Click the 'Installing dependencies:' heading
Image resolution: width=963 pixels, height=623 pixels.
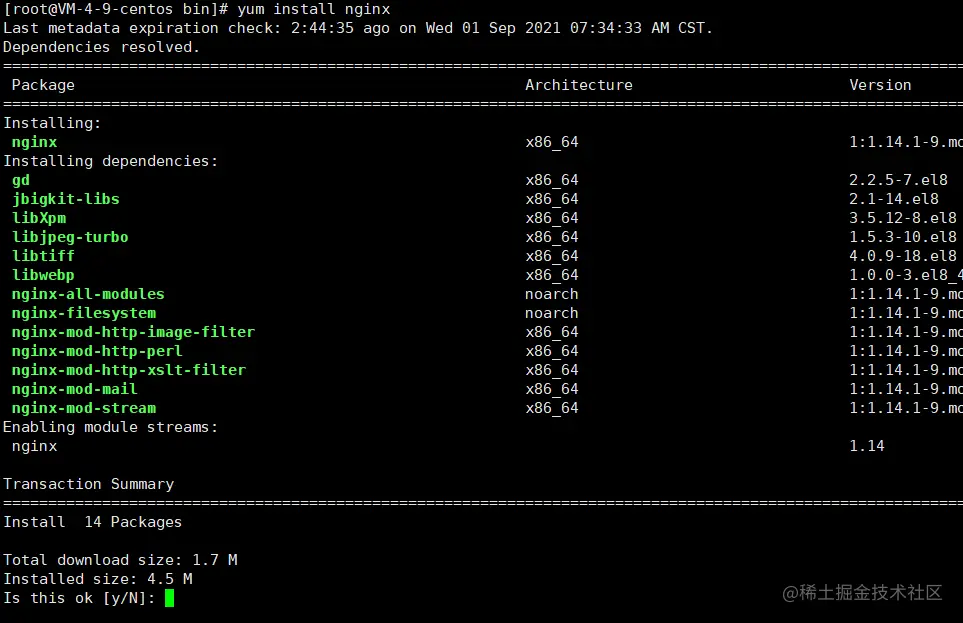tap(111, 161)
